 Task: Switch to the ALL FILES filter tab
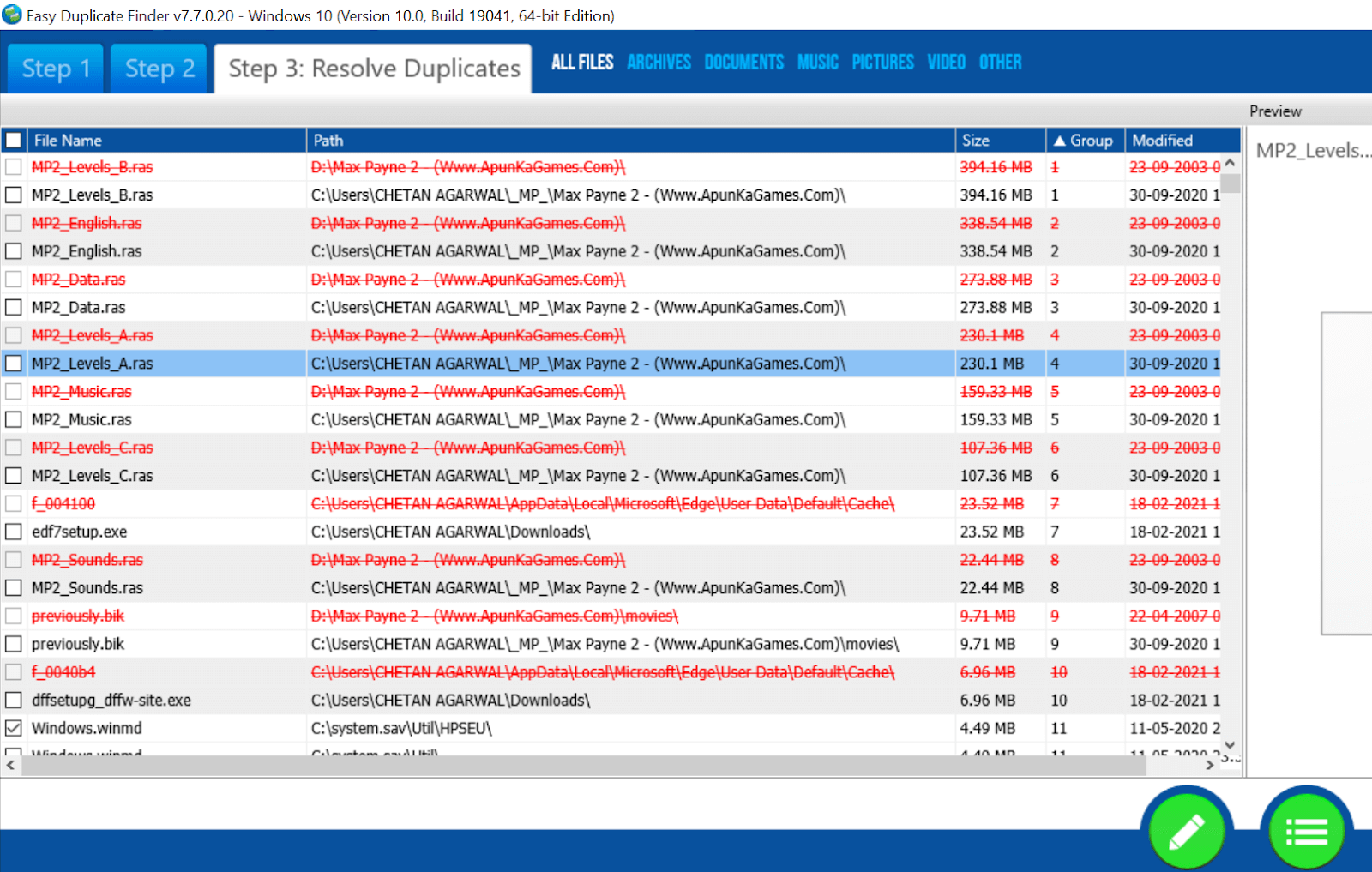(x=582, y=61)
